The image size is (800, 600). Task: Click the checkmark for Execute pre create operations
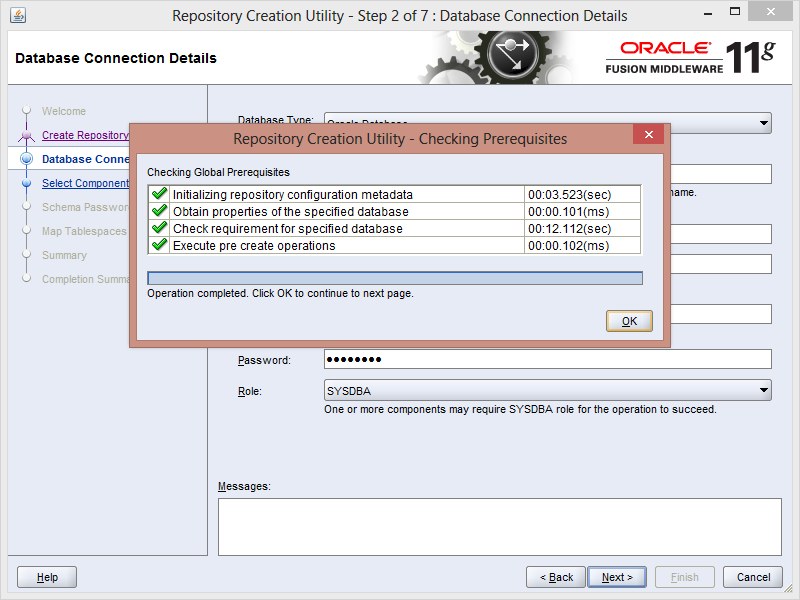(159, 246)
